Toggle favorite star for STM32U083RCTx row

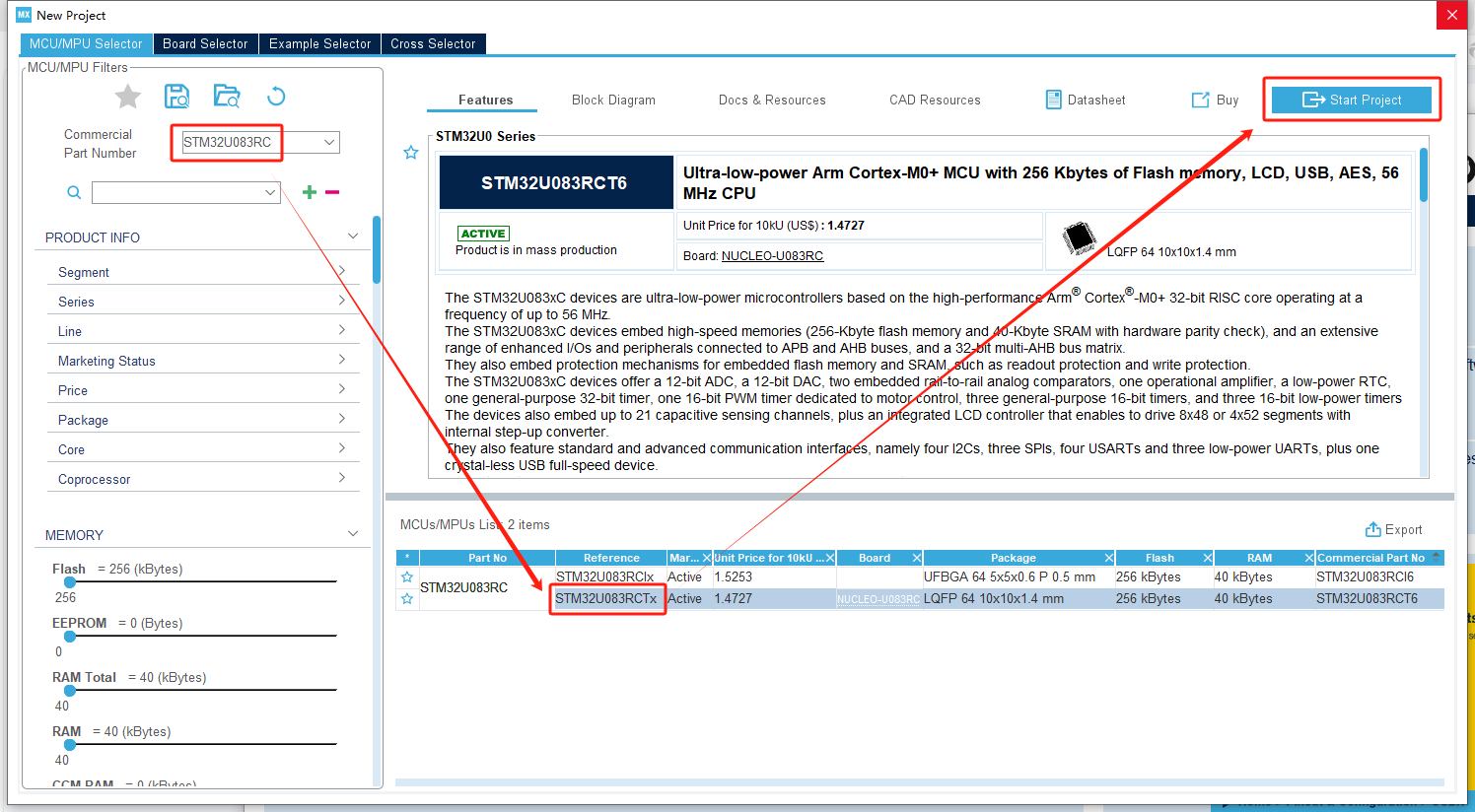click(406, 599)
